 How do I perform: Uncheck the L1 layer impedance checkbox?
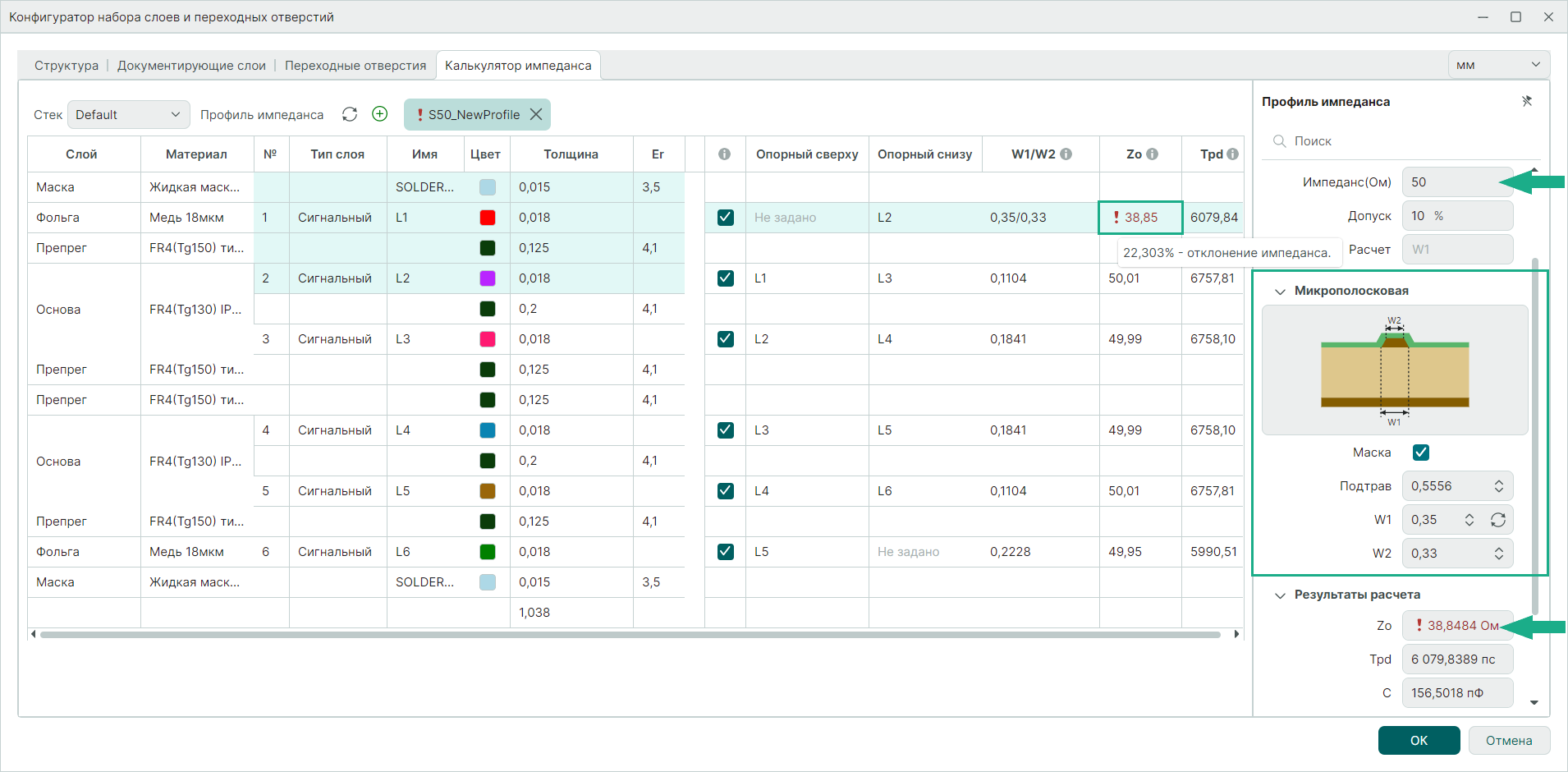(x=725, y=218)
